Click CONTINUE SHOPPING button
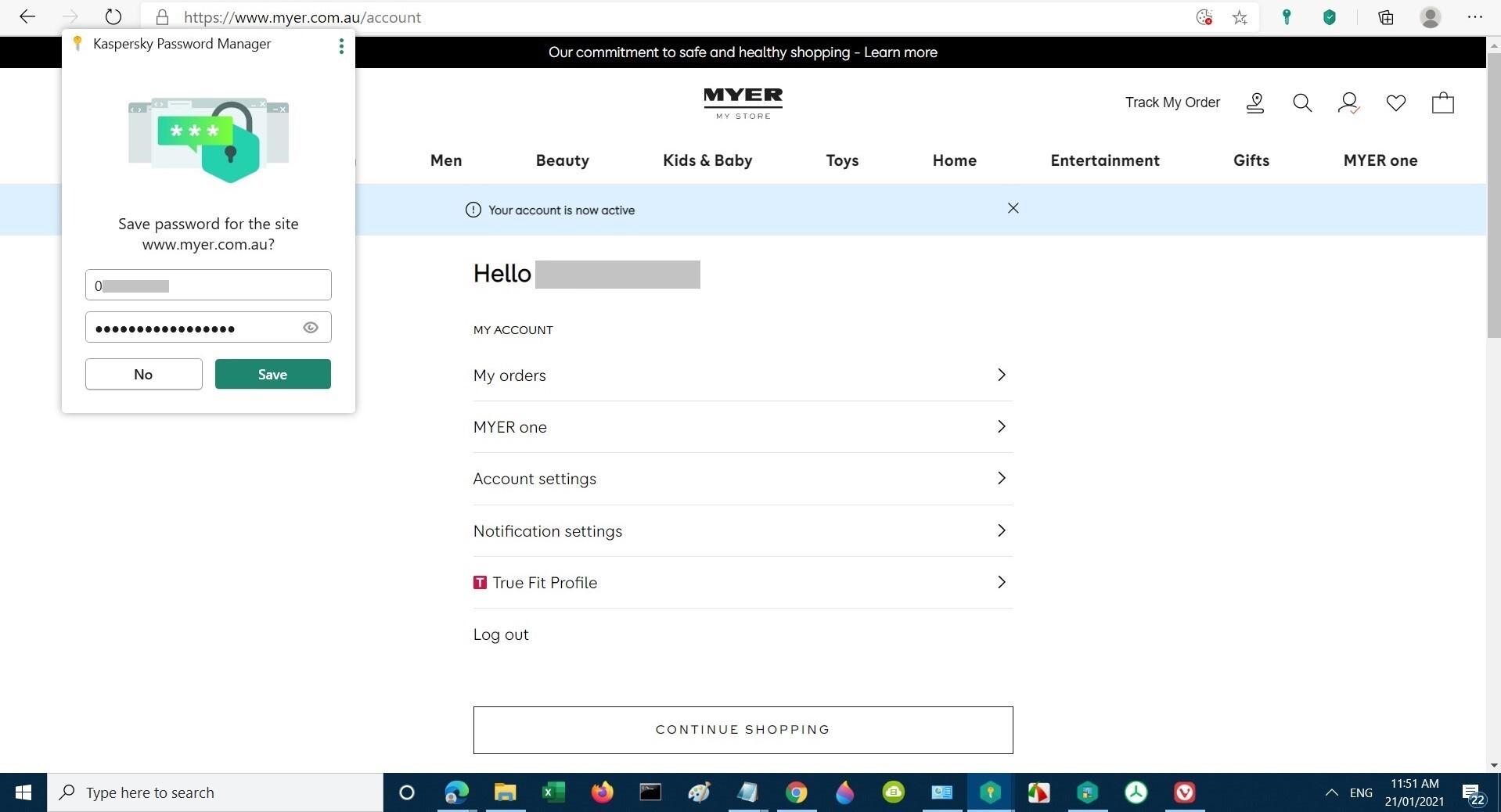 tap(743, 730)
